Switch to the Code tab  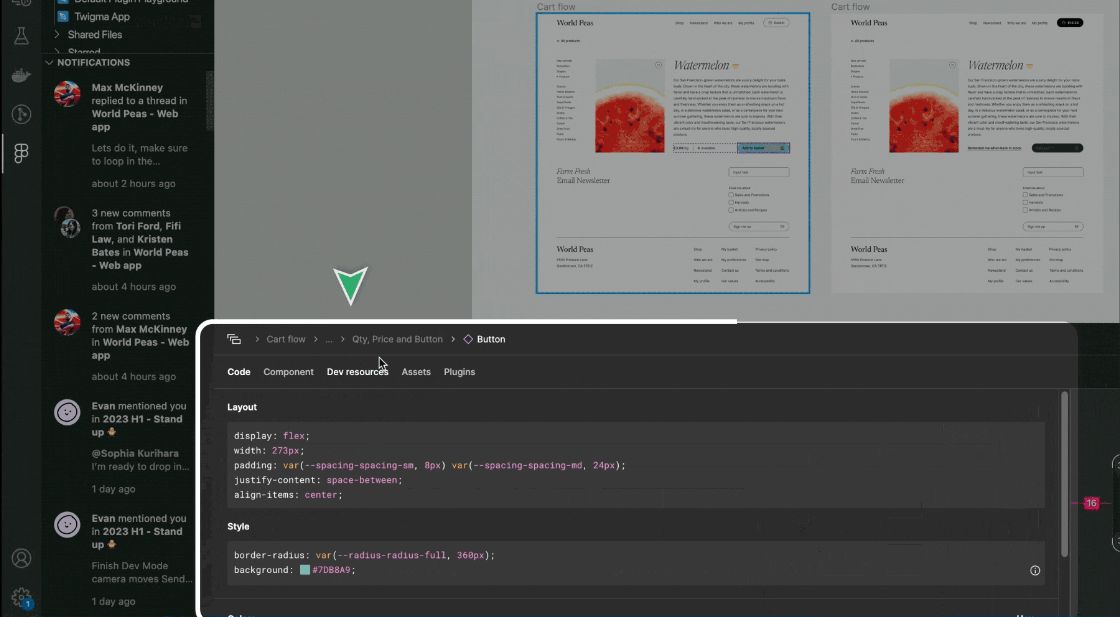239,372
